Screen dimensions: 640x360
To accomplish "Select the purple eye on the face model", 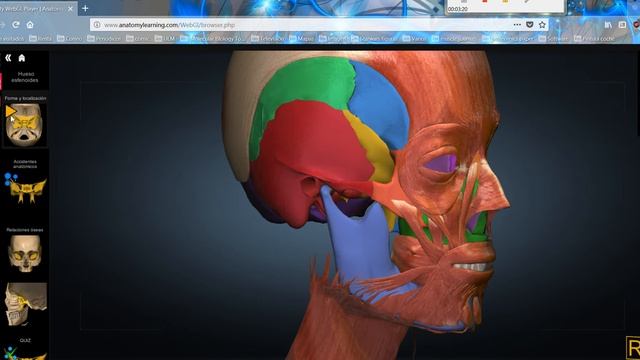I will [442, 163].
